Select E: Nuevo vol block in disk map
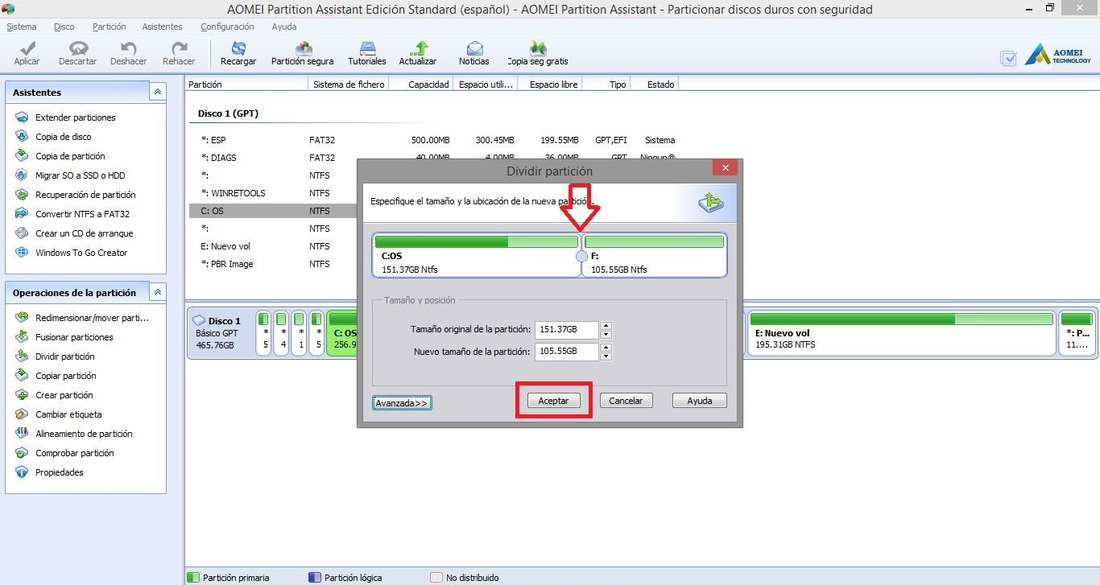Image resolution: width=1100 pixels, height=585 pixels. 901,332
